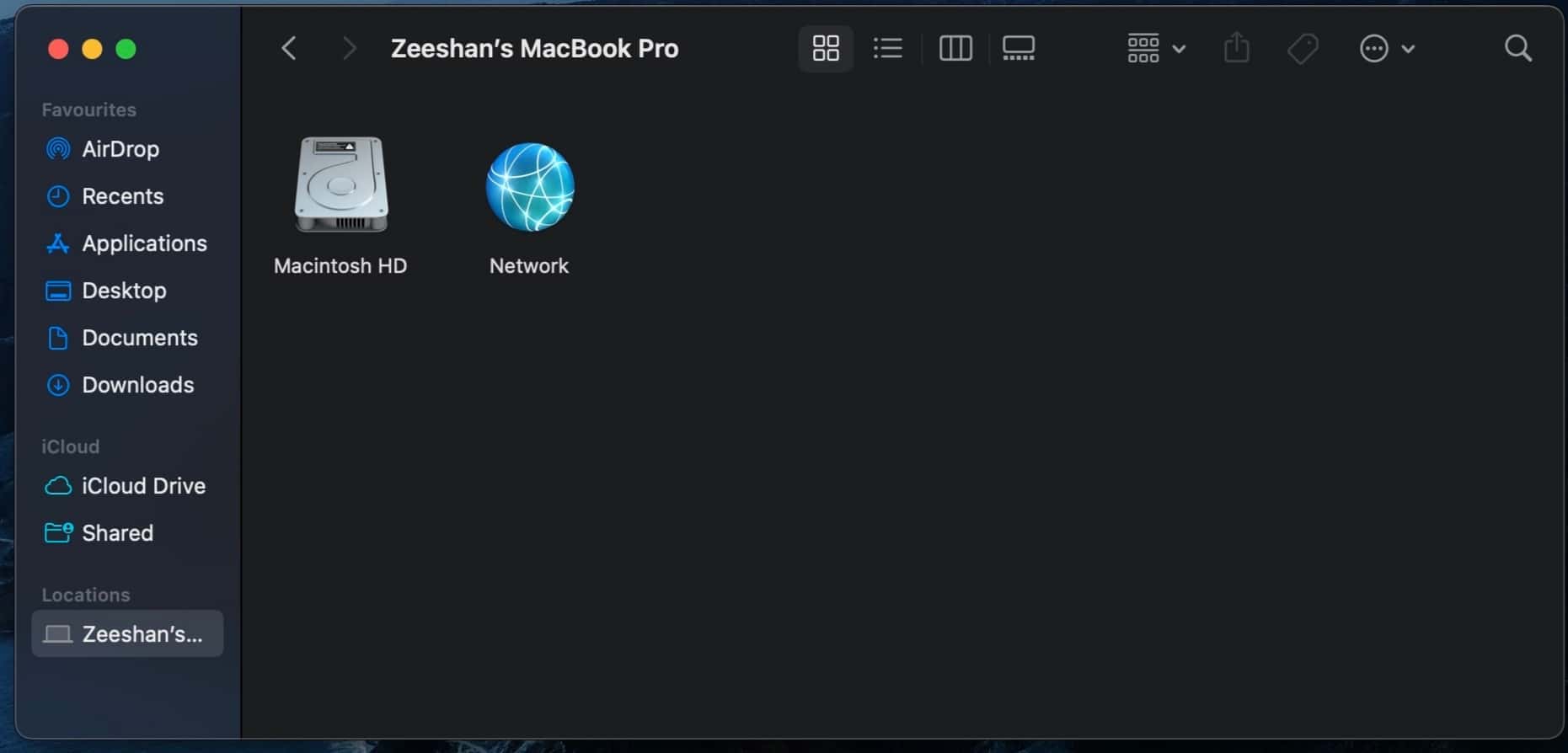Switch to list view
The width and height of the screenshot is (1568, 753).
[887, 48]
